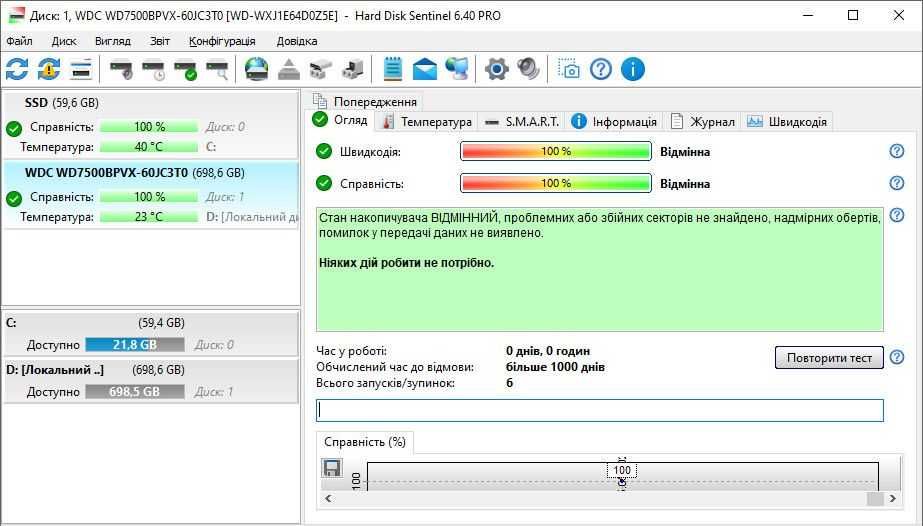923x526 pixels.
Task: Click the chart scrollbar left arrow
Action: coord(328,498)
